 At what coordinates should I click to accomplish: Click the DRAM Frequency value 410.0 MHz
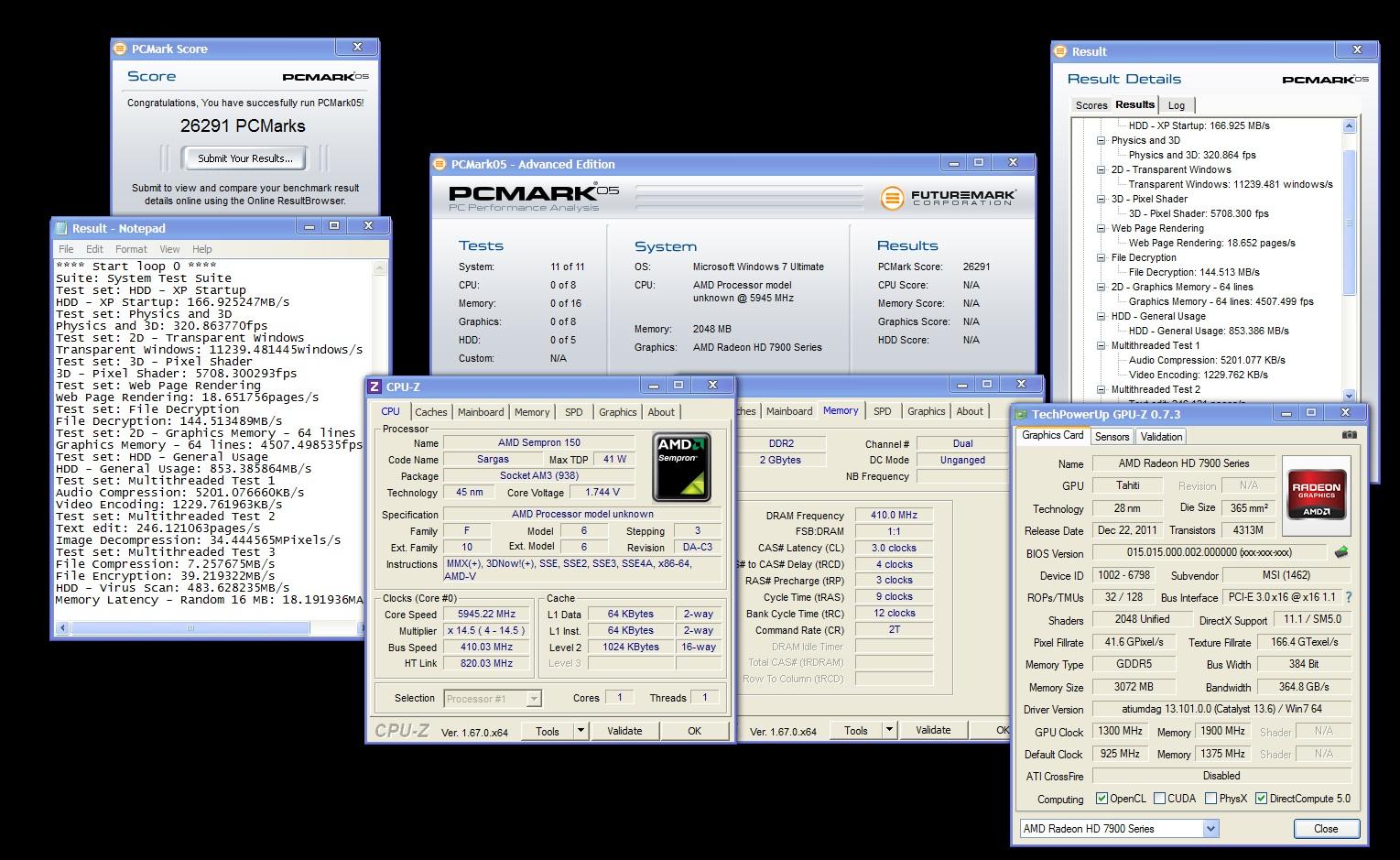[894, 516]
